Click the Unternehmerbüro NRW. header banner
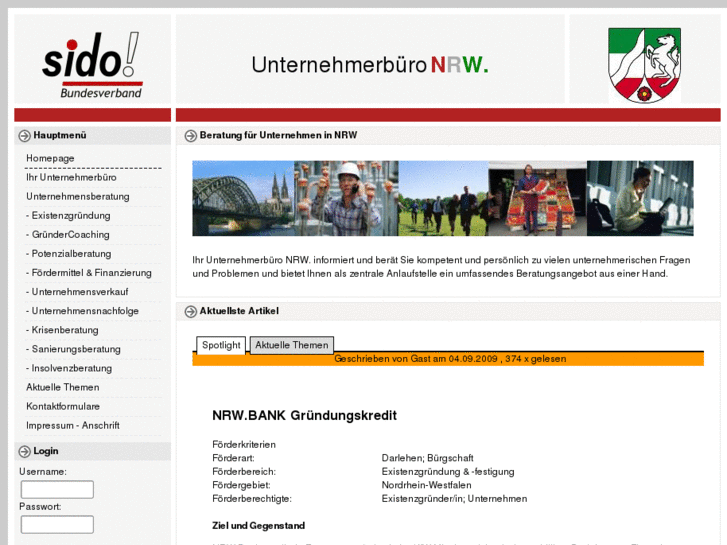 (370, 65)
